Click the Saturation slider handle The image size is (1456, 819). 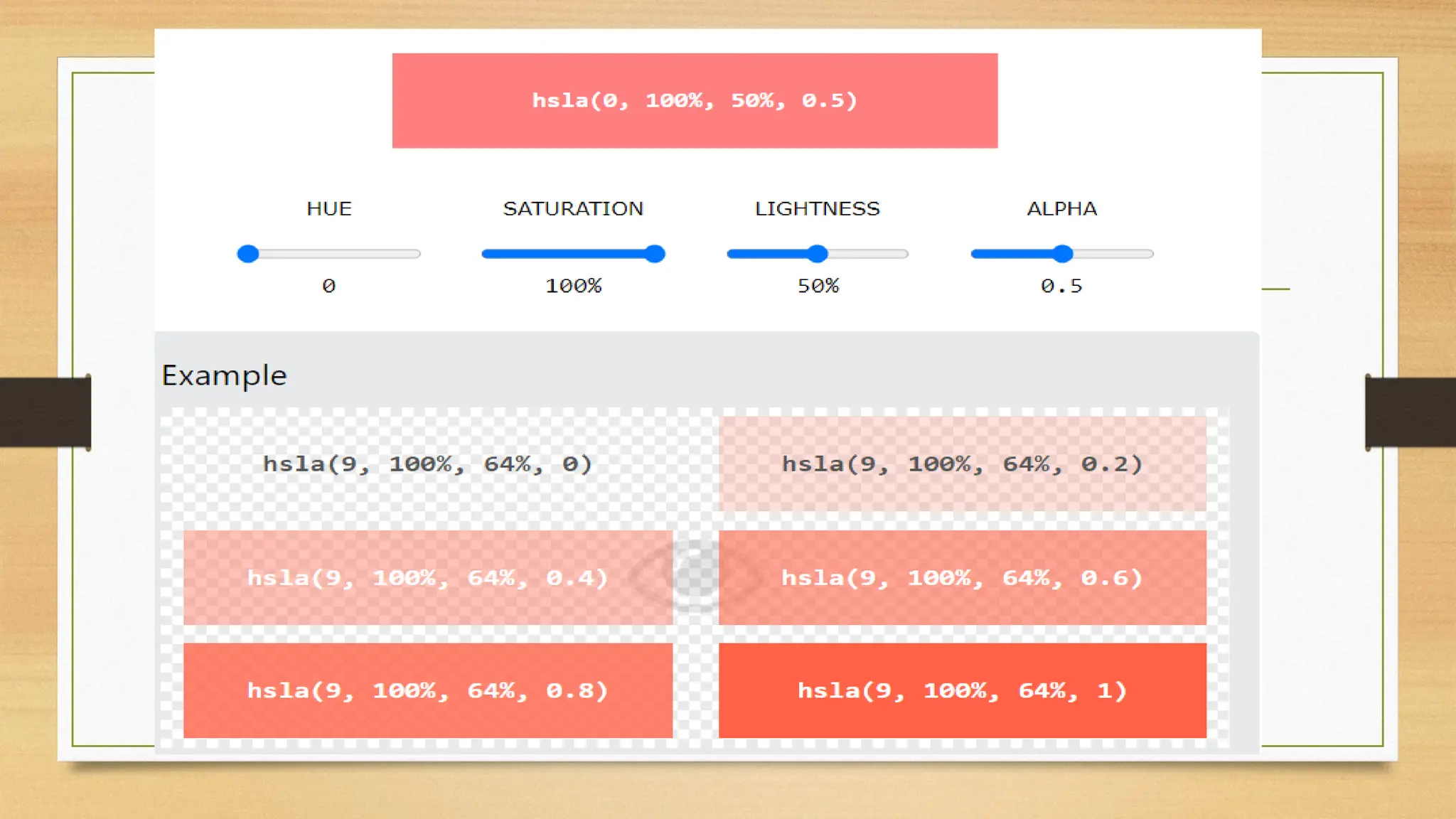click(655, 254)
